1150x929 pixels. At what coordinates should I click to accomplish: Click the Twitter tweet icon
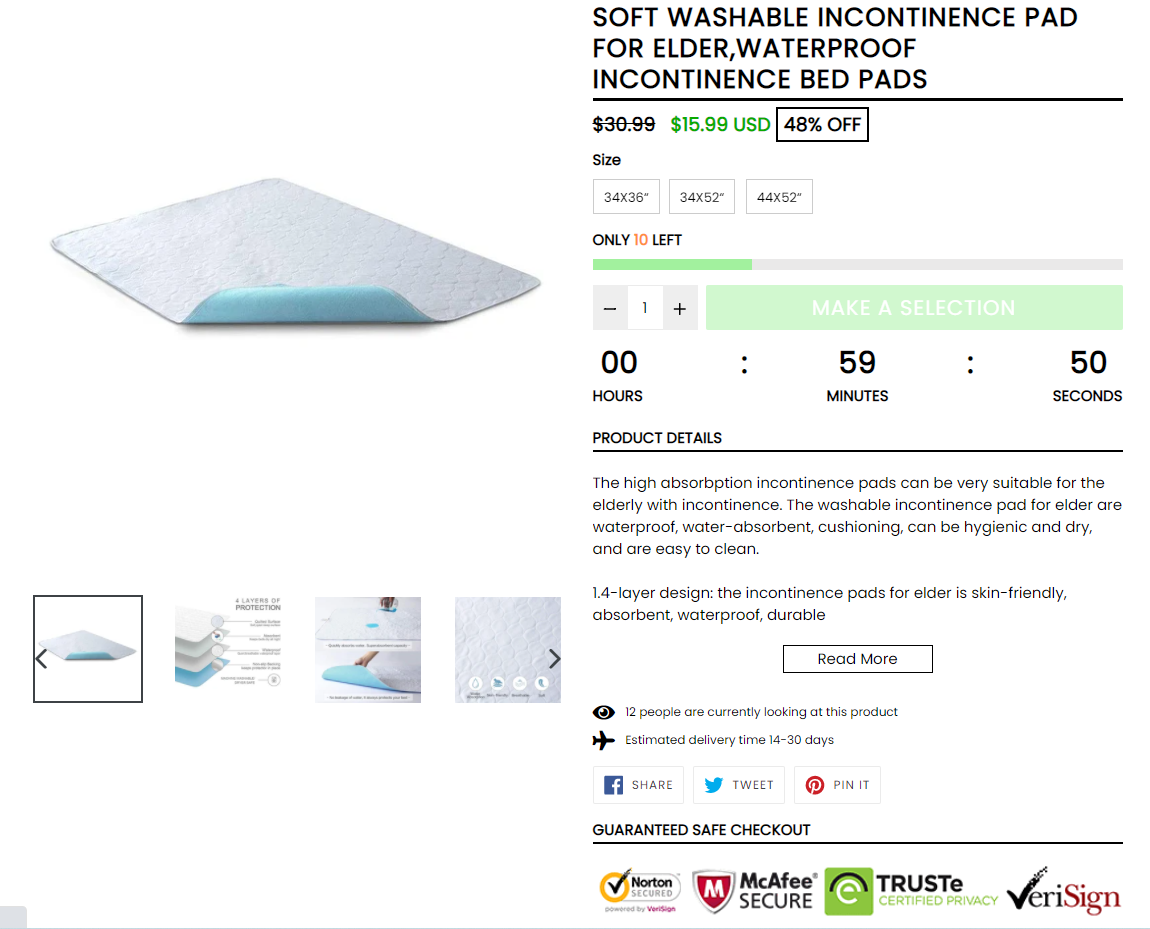pyautogui.click(x=714, y=785)
